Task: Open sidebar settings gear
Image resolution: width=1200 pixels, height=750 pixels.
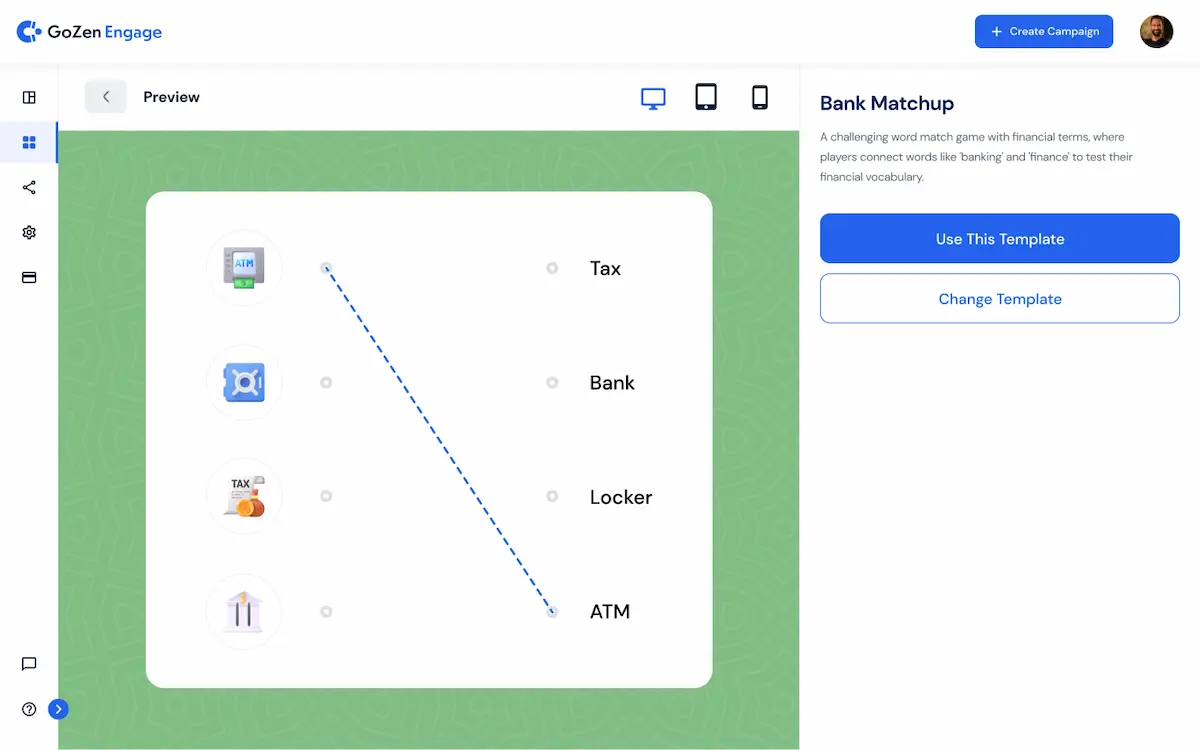Action: [28, 232]
